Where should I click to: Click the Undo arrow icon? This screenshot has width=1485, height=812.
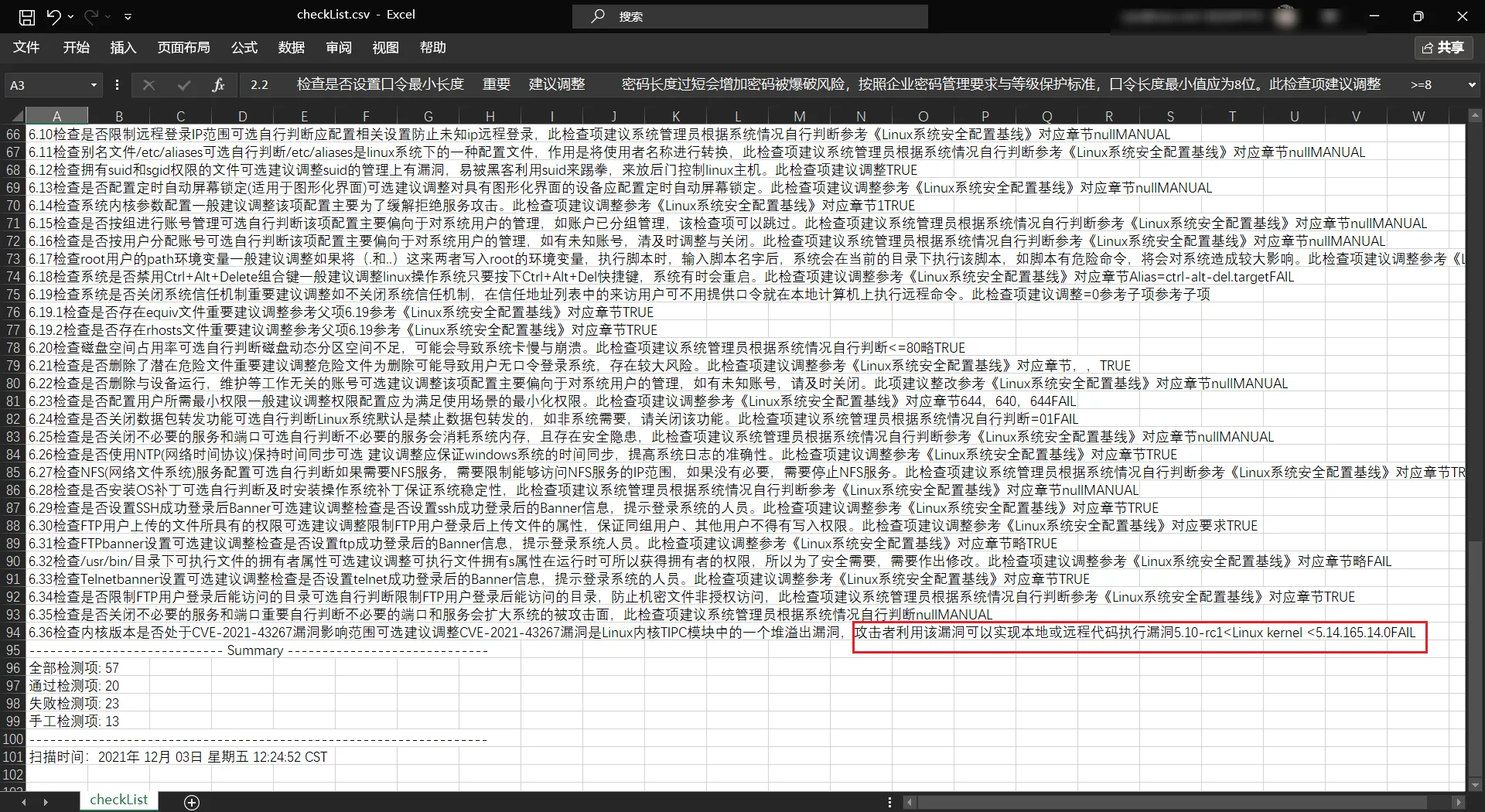coord(53,16)
